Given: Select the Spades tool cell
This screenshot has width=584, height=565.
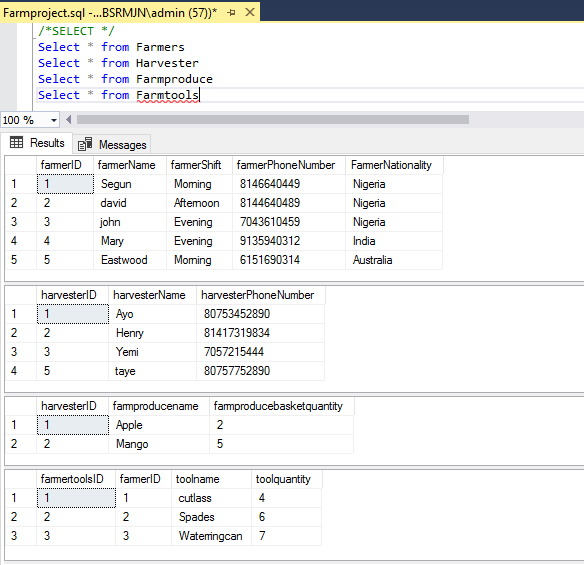Looking at the screenshot, I should 212,517.
